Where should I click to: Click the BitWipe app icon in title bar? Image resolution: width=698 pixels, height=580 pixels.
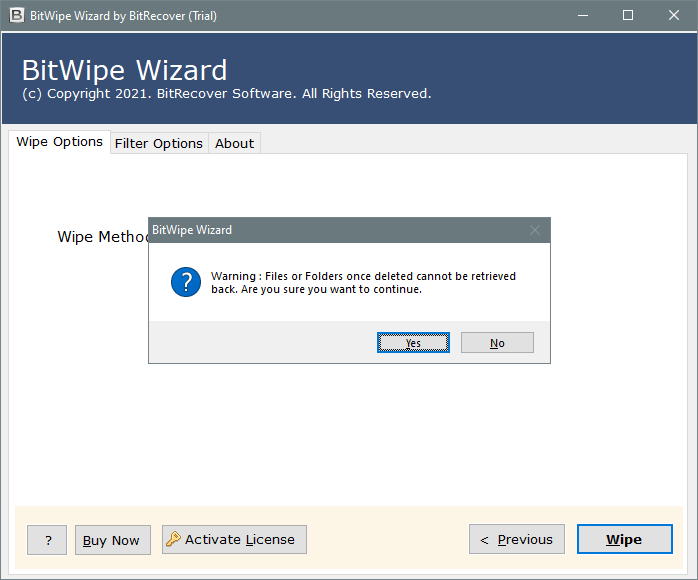point(16,16)
